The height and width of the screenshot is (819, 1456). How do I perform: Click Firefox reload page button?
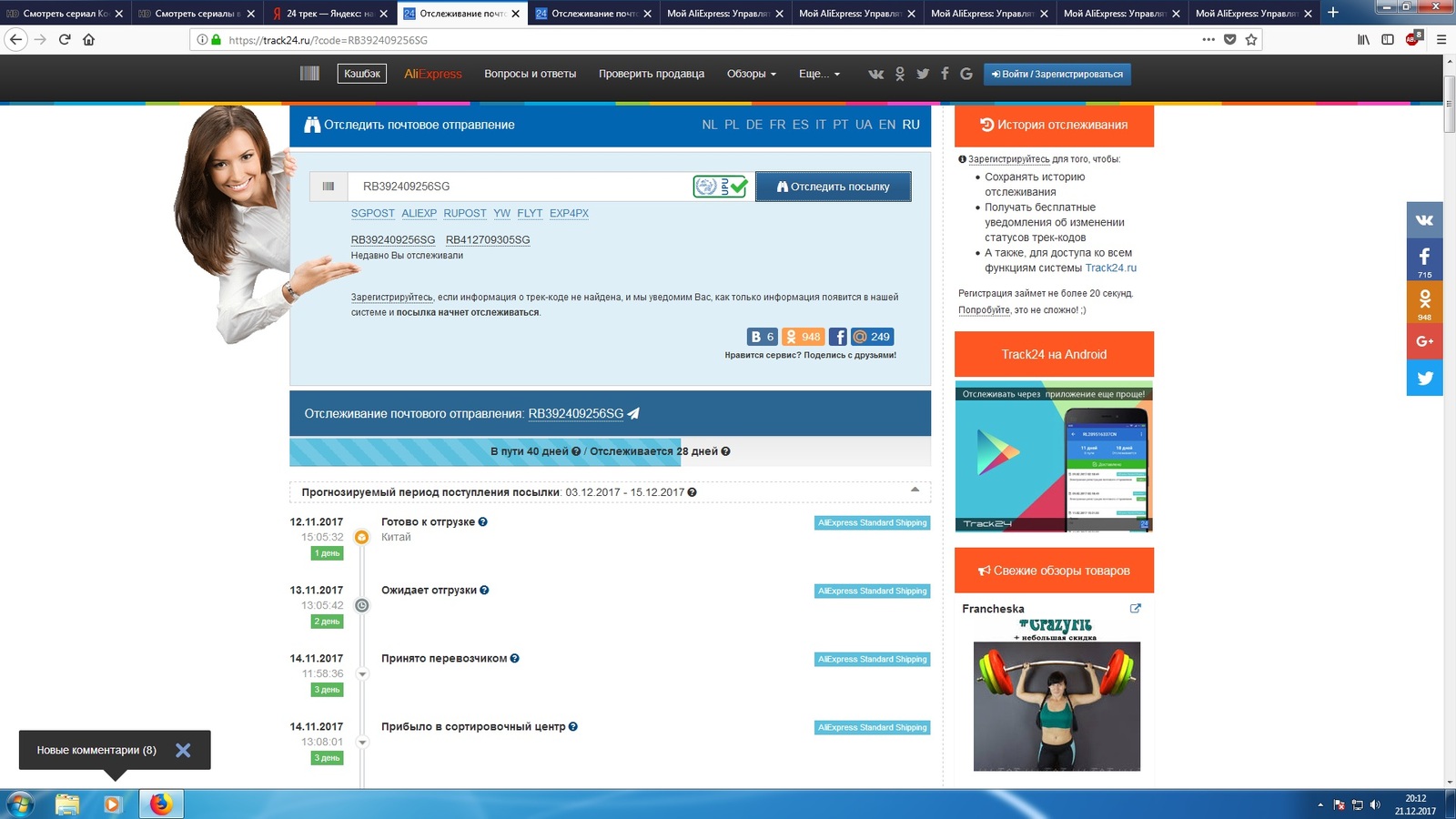65,39
